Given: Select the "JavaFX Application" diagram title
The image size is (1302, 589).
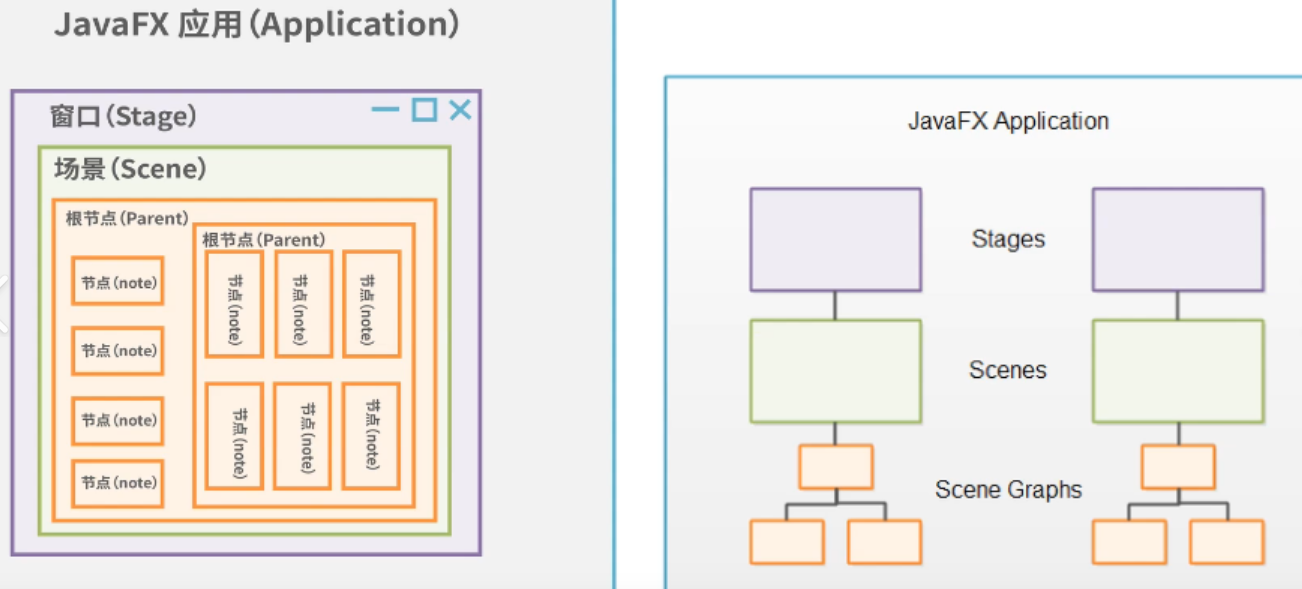Looking at the screenshot, I should 1008,121.
